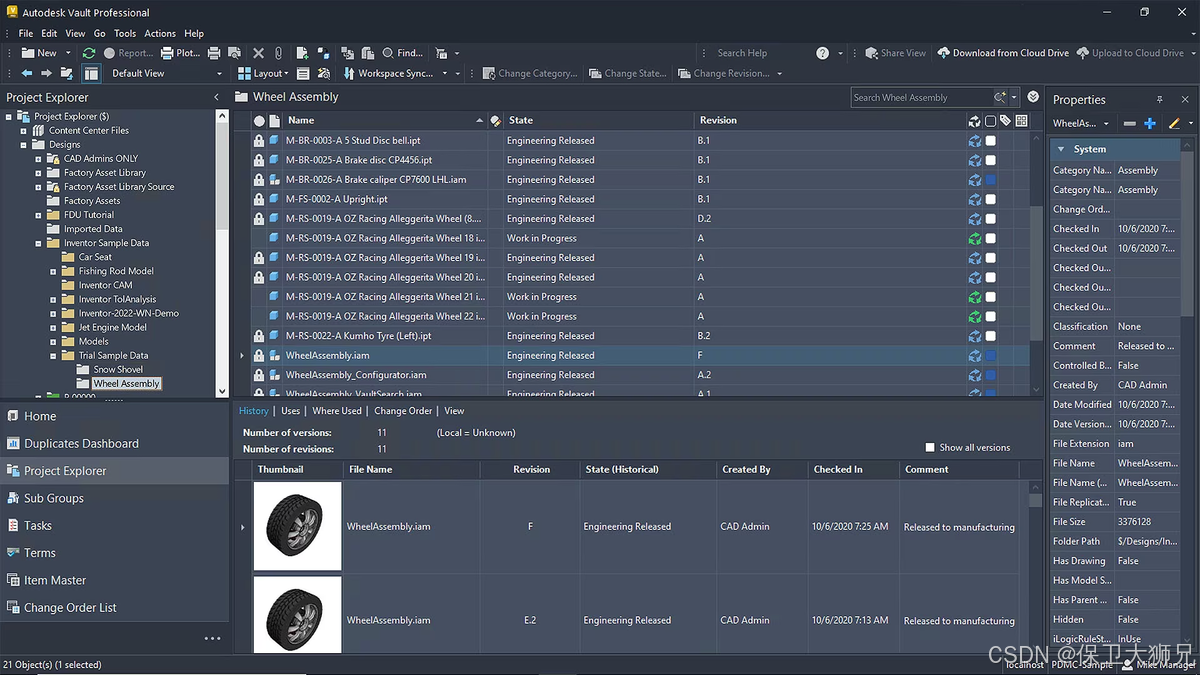Click Change Revision button
This screenshot has height=675, width=1200.
pyautogui.click(x=724, y=73)
